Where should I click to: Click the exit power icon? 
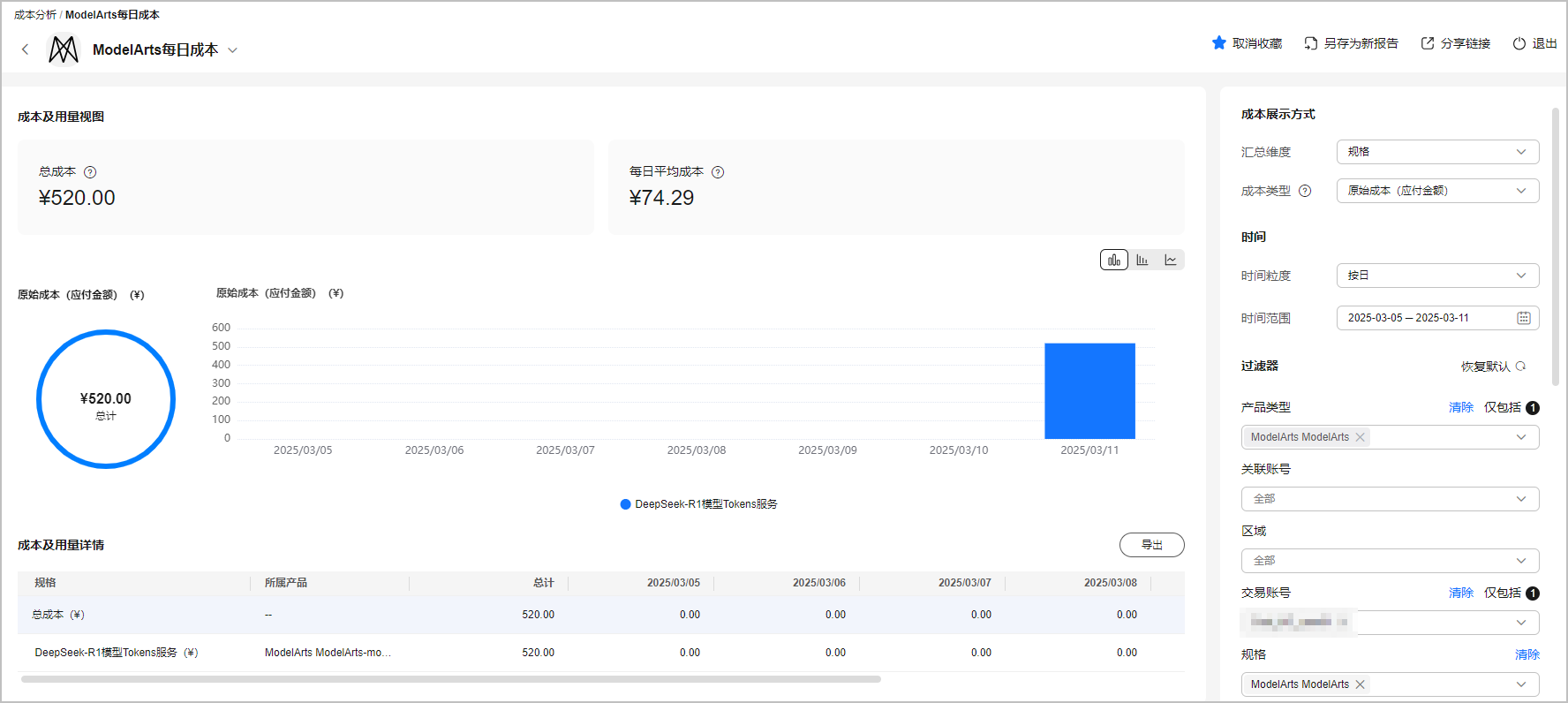1519,43
